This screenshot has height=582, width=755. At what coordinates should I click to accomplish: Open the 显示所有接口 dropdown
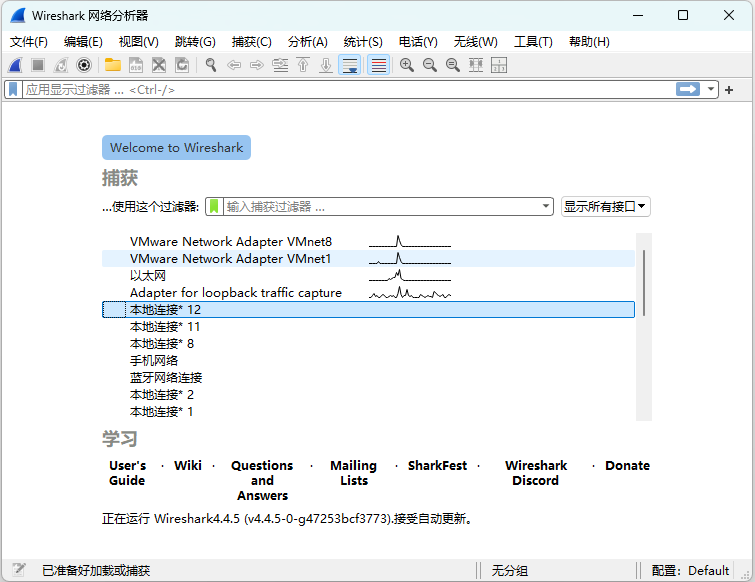tap(605, 207)
